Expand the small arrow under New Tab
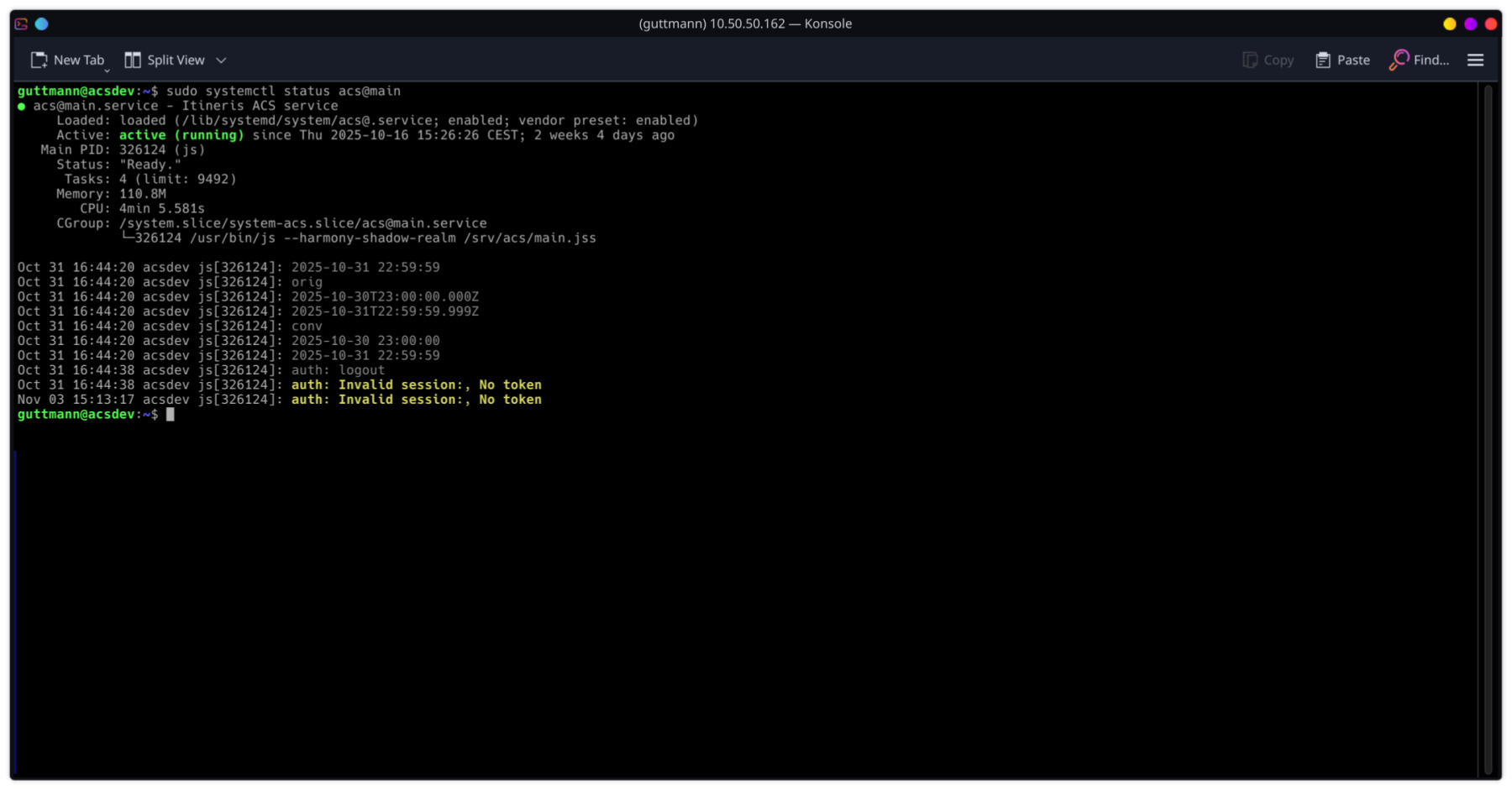The height and width of the screenshot is (790, 1512). pos(107,71)
